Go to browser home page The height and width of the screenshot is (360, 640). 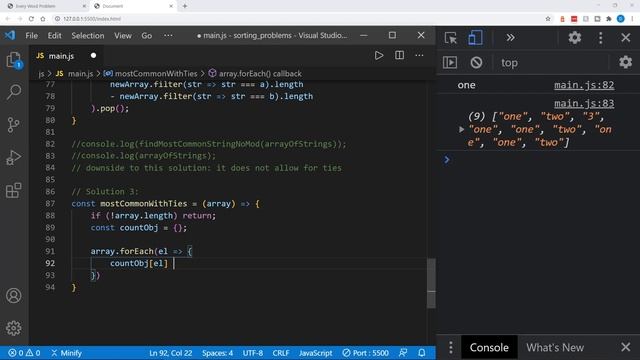click(x=43, y=19)
